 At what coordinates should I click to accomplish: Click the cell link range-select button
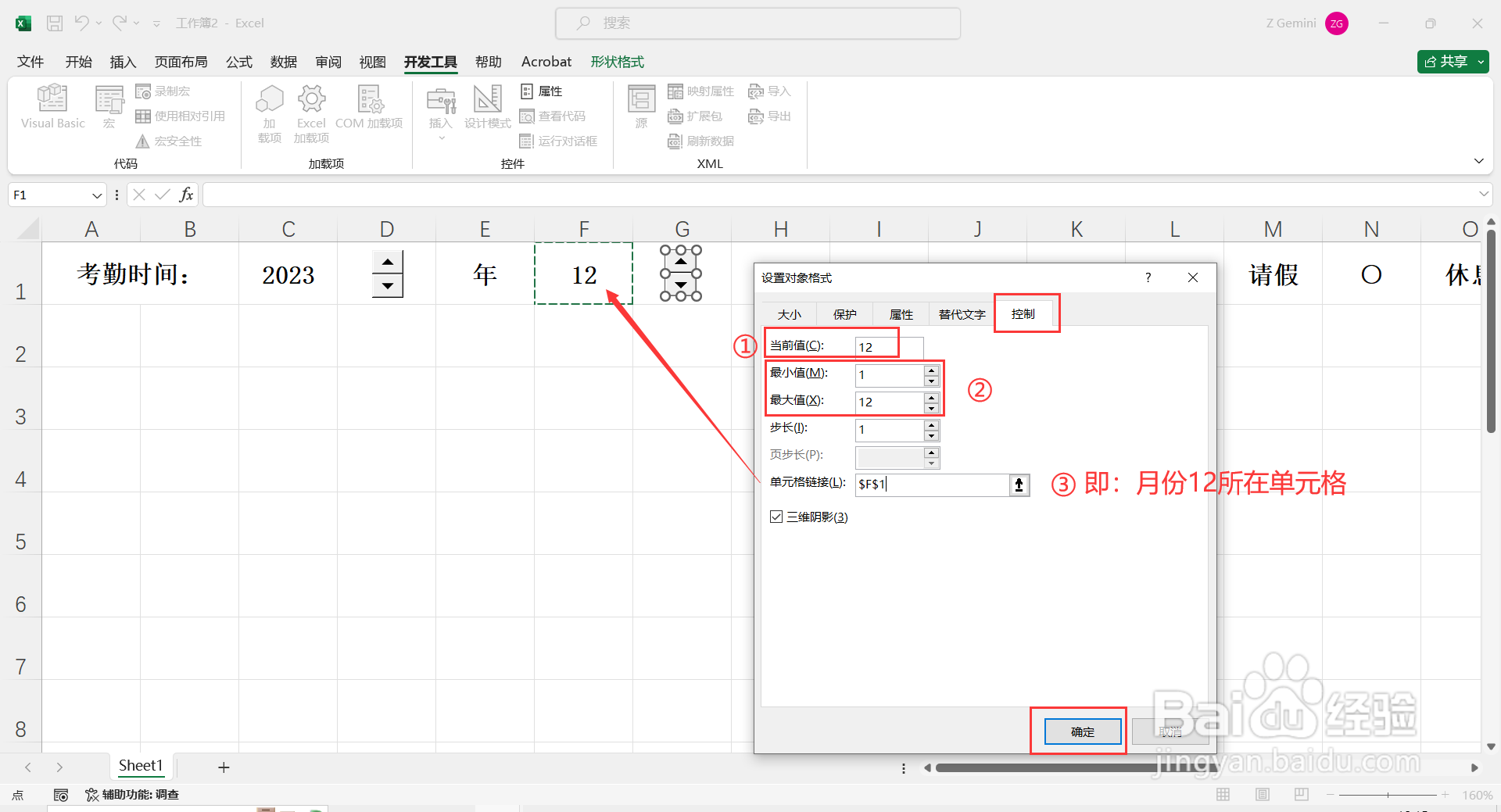point(1019,485)
